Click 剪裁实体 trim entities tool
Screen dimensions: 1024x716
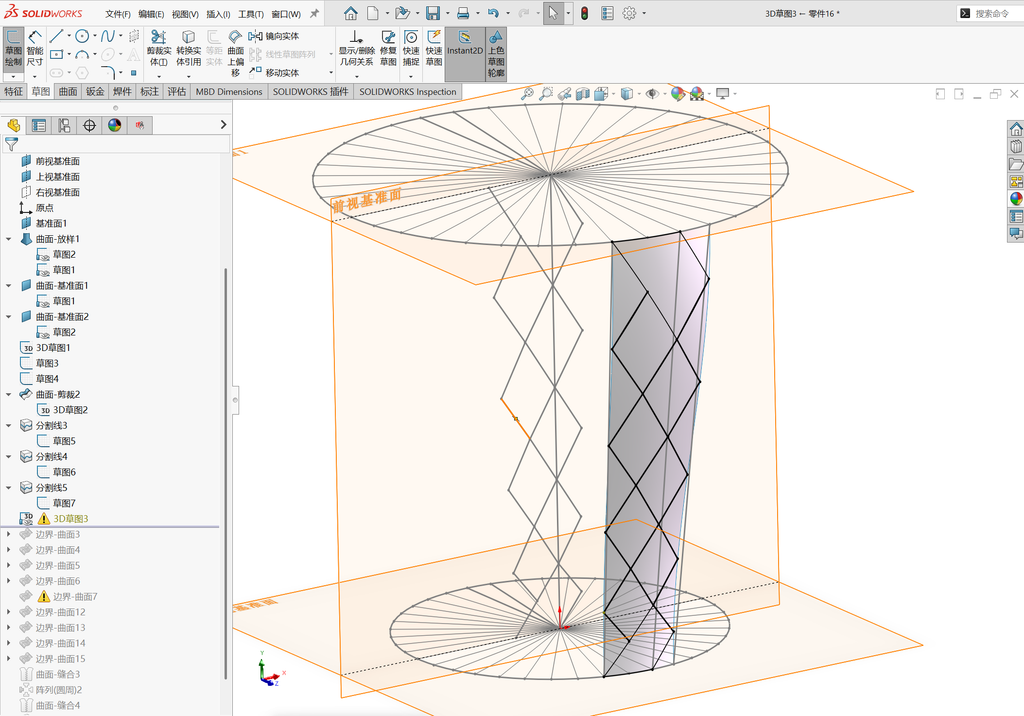coord(159,48)
